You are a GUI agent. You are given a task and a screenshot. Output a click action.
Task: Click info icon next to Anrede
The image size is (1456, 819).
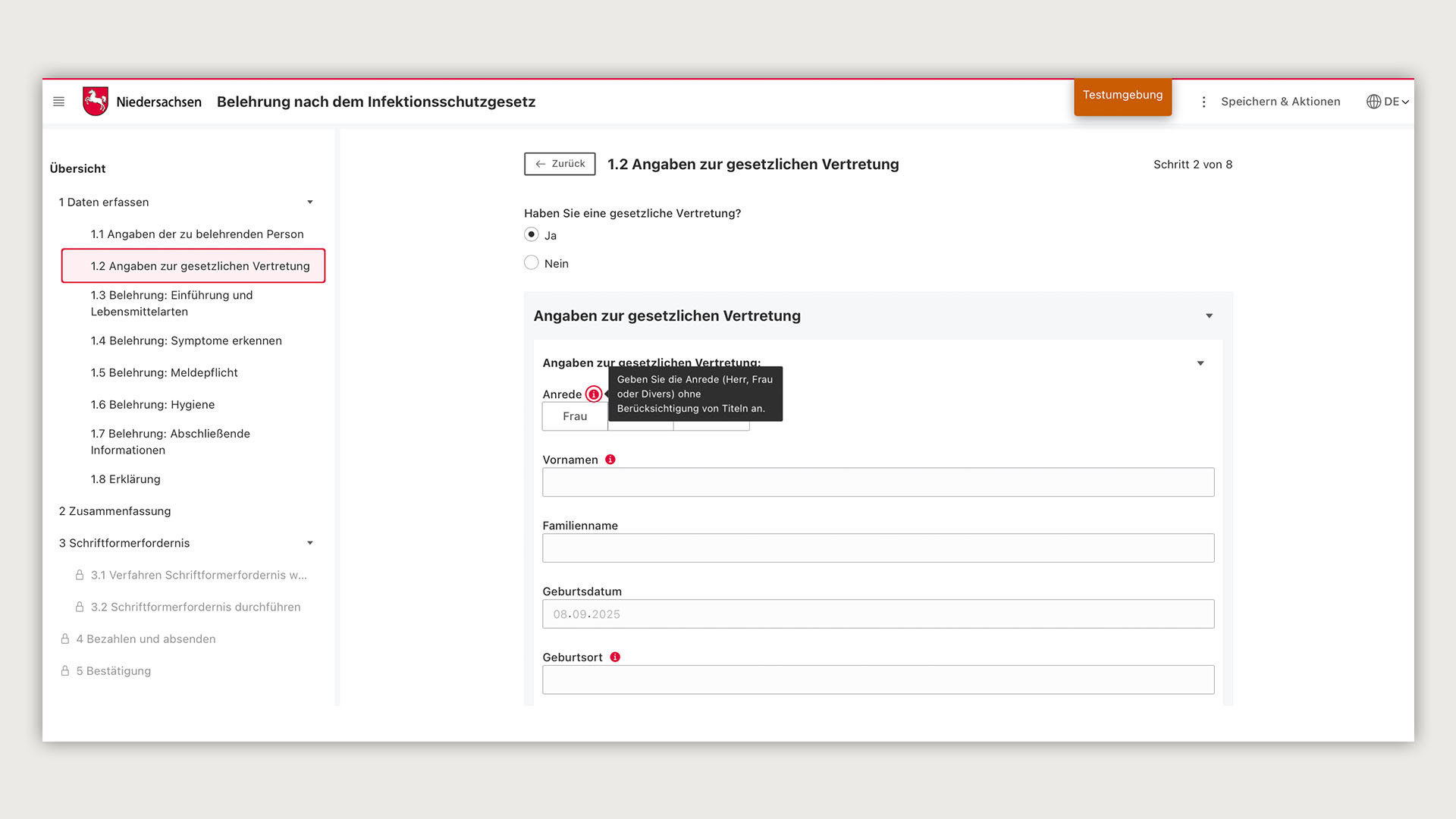(594, 394)
